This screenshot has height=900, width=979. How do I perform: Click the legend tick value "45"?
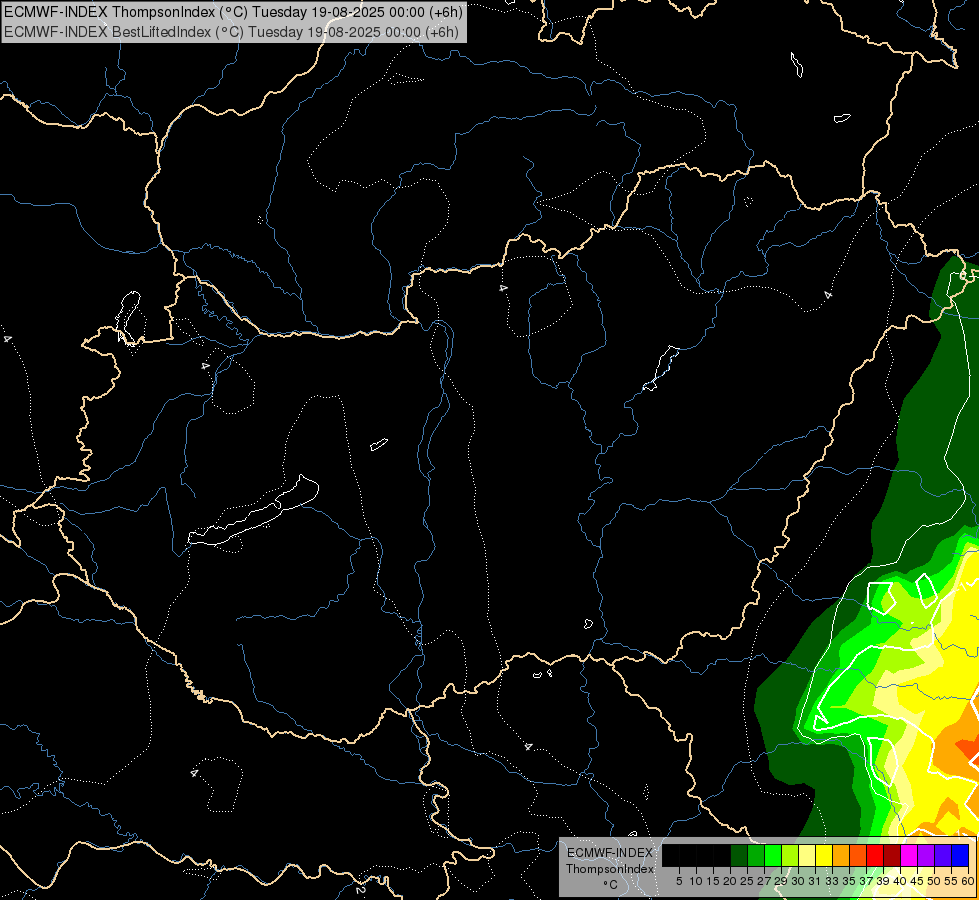coord(917,881)
